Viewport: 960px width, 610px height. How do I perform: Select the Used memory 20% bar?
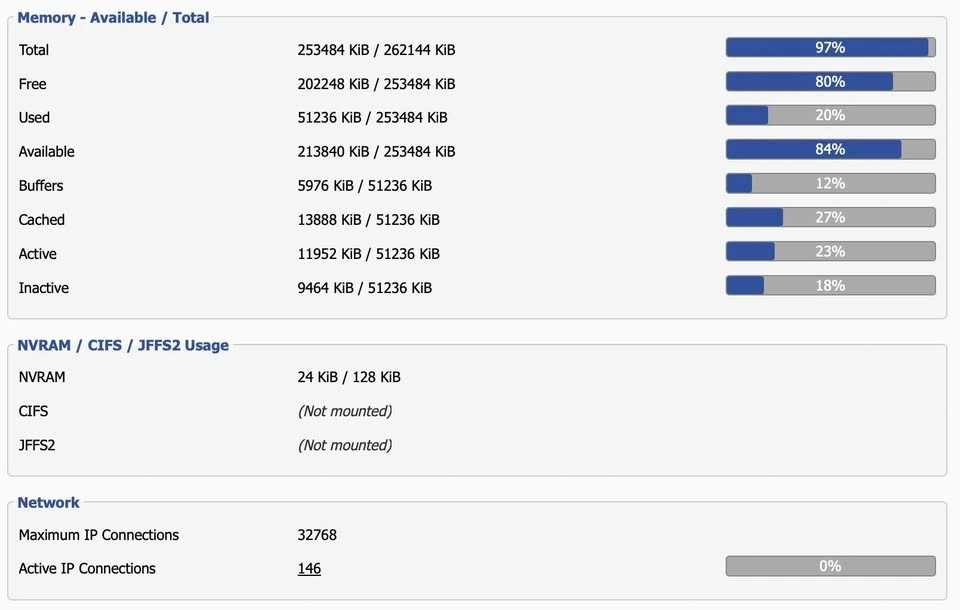(x=830, y=116)
